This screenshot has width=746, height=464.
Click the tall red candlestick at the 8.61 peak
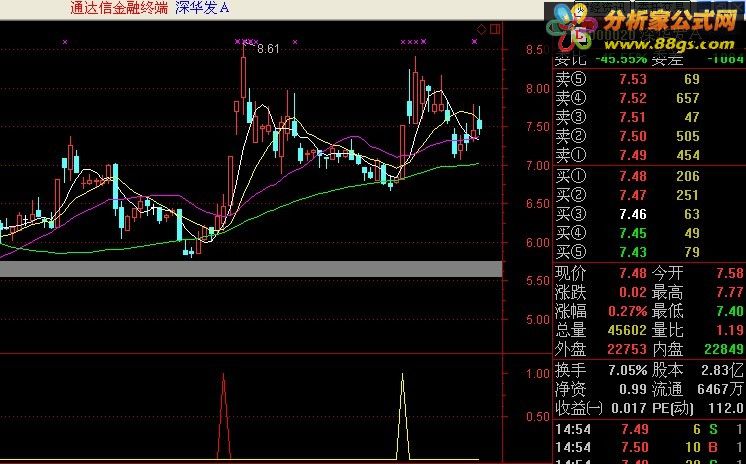coord(244,79)
